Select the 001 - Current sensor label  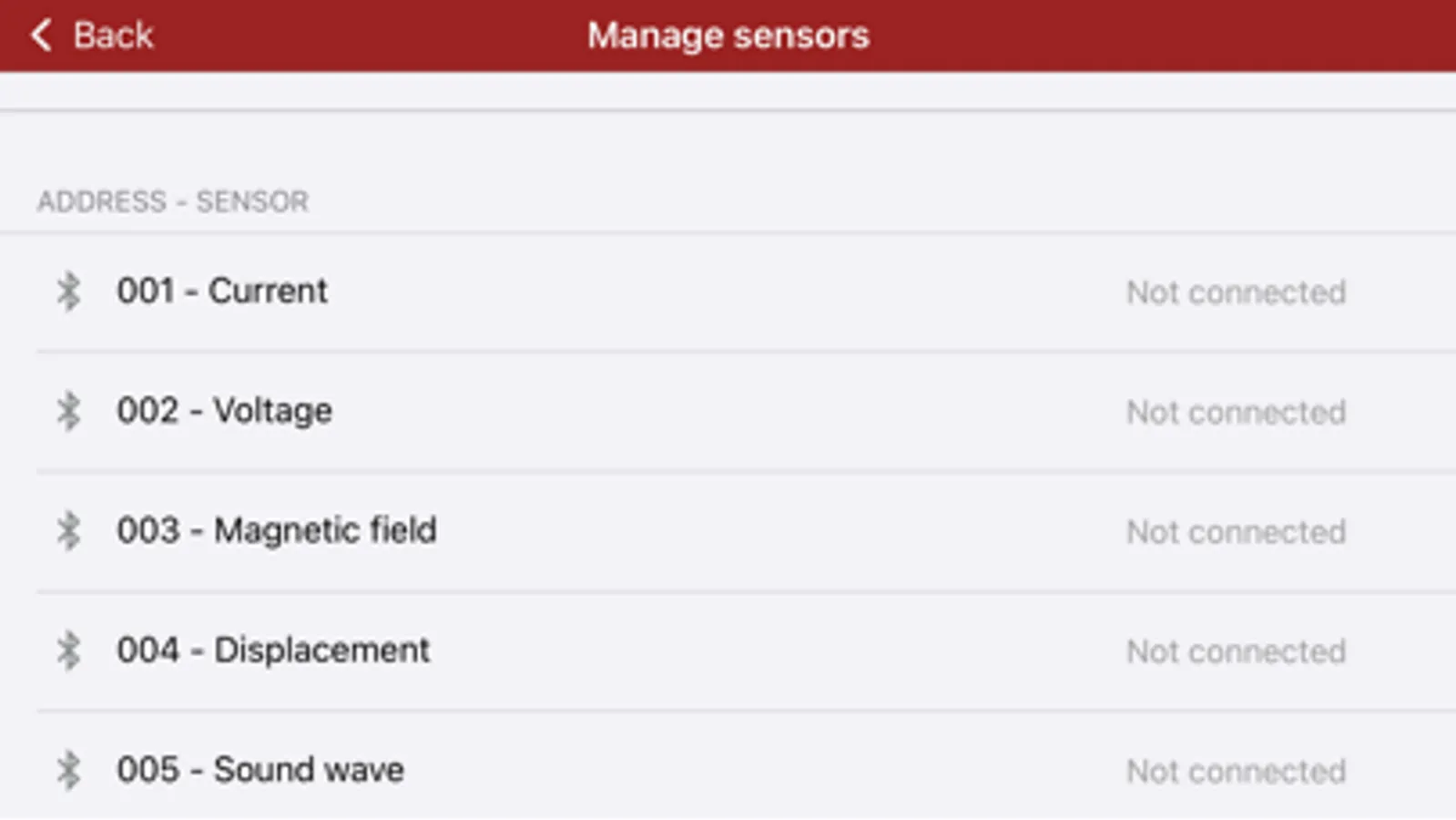(222, 292)
